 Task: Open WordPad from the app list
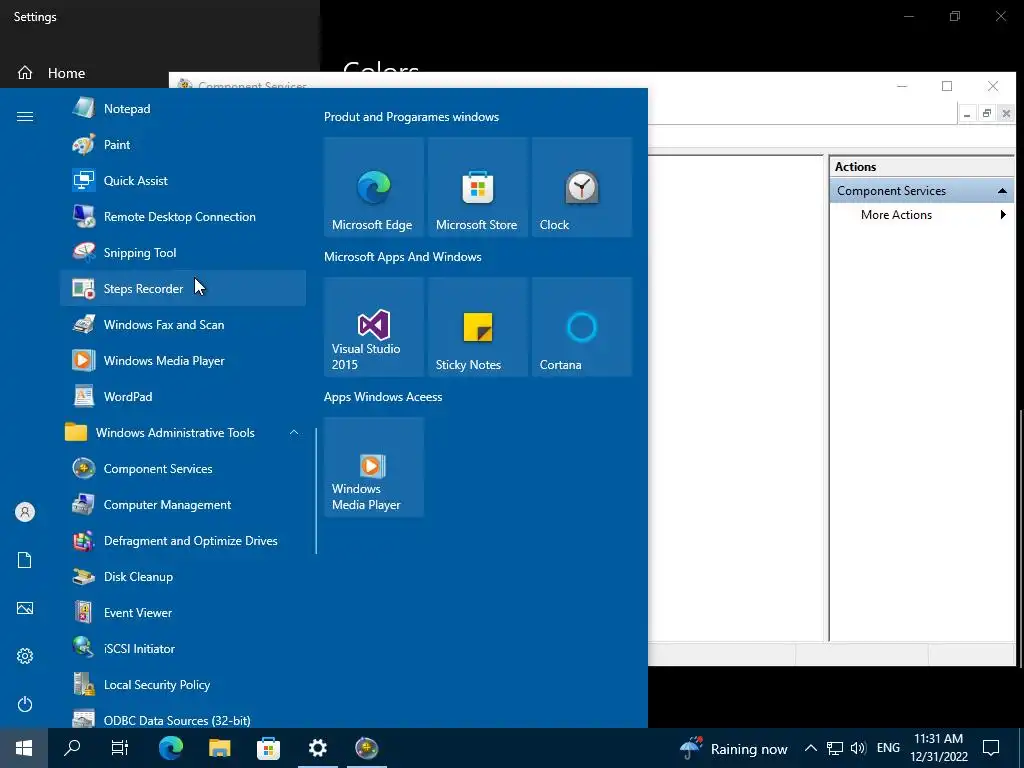183,396
